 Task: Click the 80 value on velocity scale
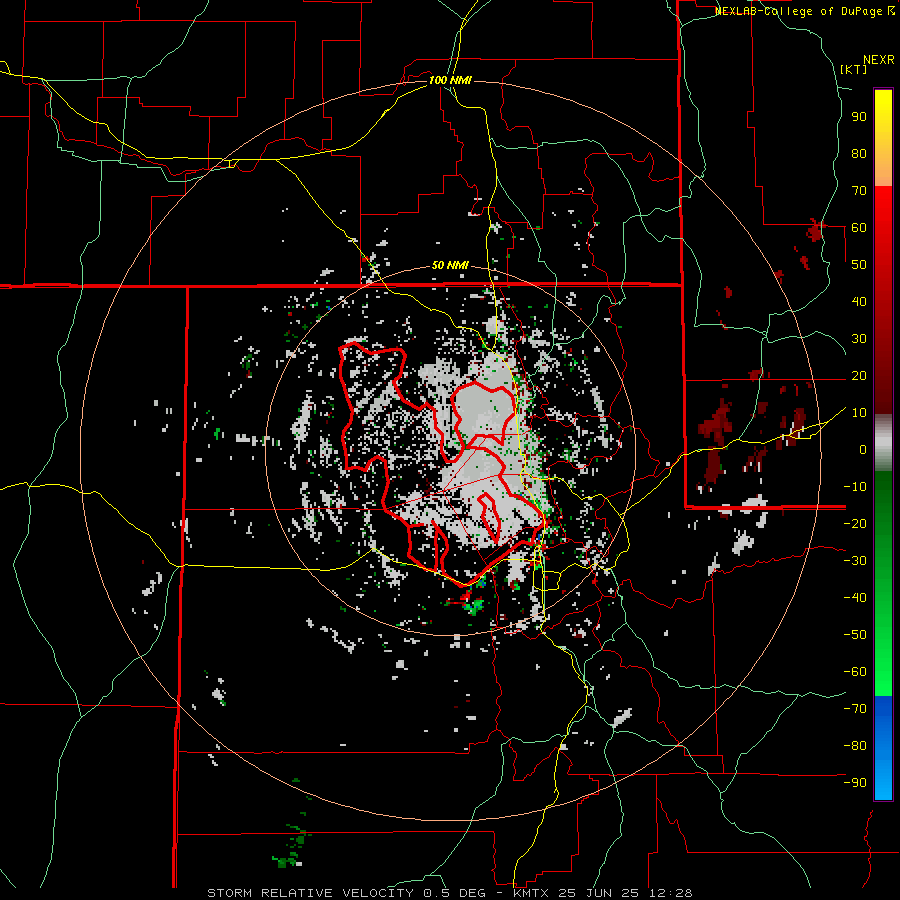pos(859,154)
